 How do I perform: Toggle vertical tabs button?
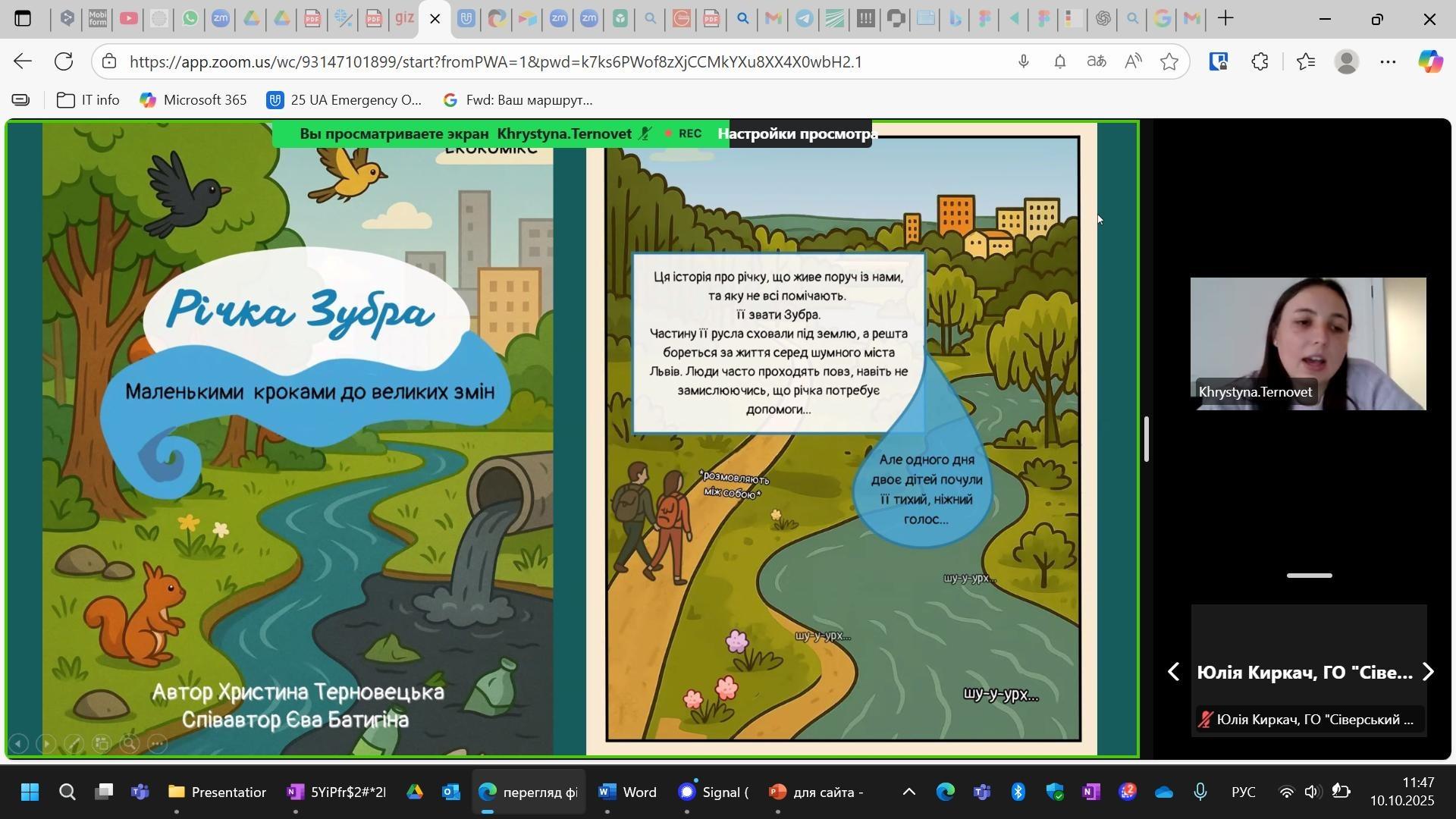23,18
